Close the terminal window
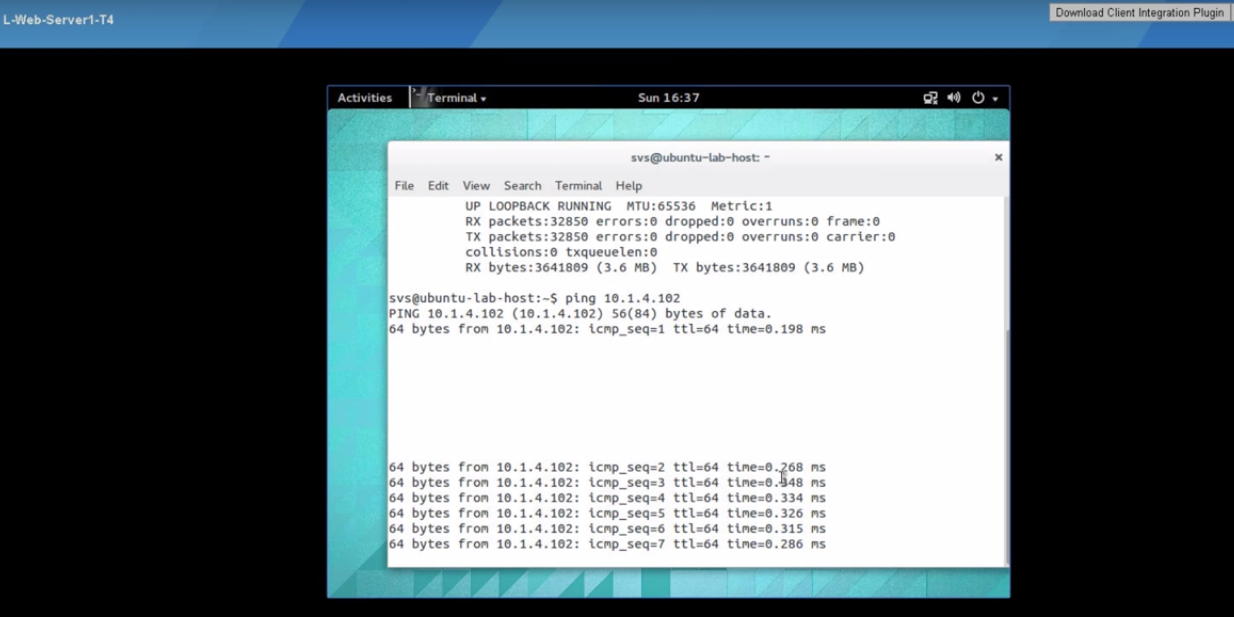 click(x=998, y=157)
